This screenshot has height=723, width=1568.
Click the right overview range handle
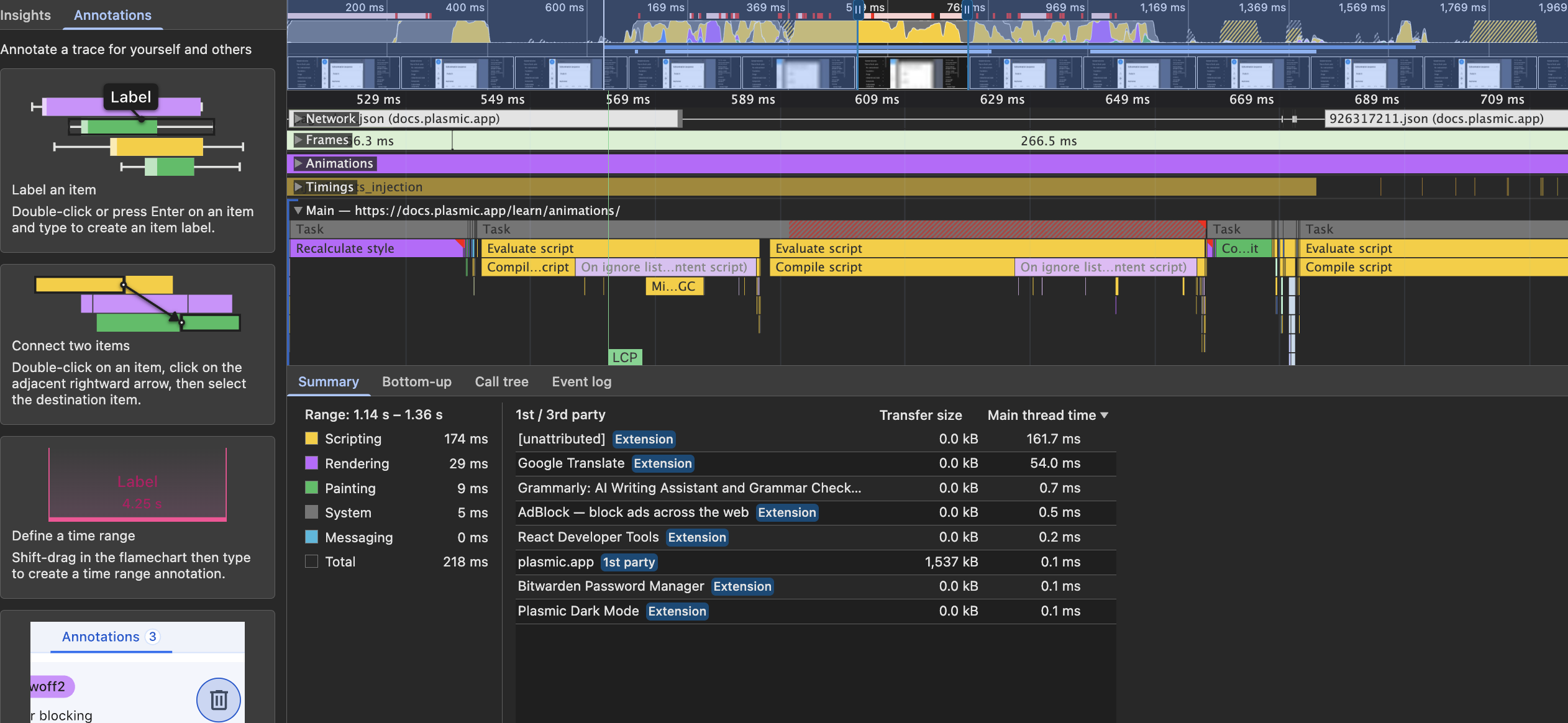point(967,9)
